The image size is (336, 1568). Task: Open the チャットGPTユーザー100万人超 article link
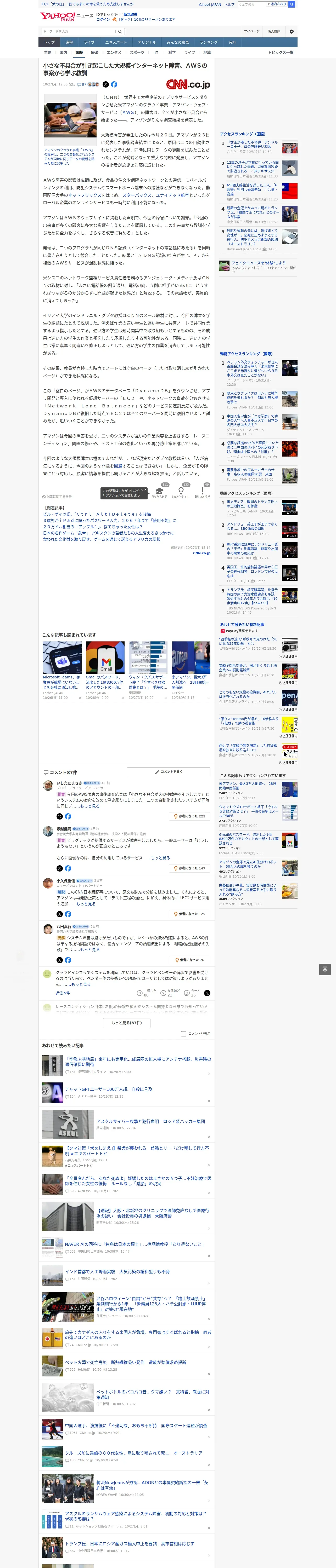[x=109, y=1089]
